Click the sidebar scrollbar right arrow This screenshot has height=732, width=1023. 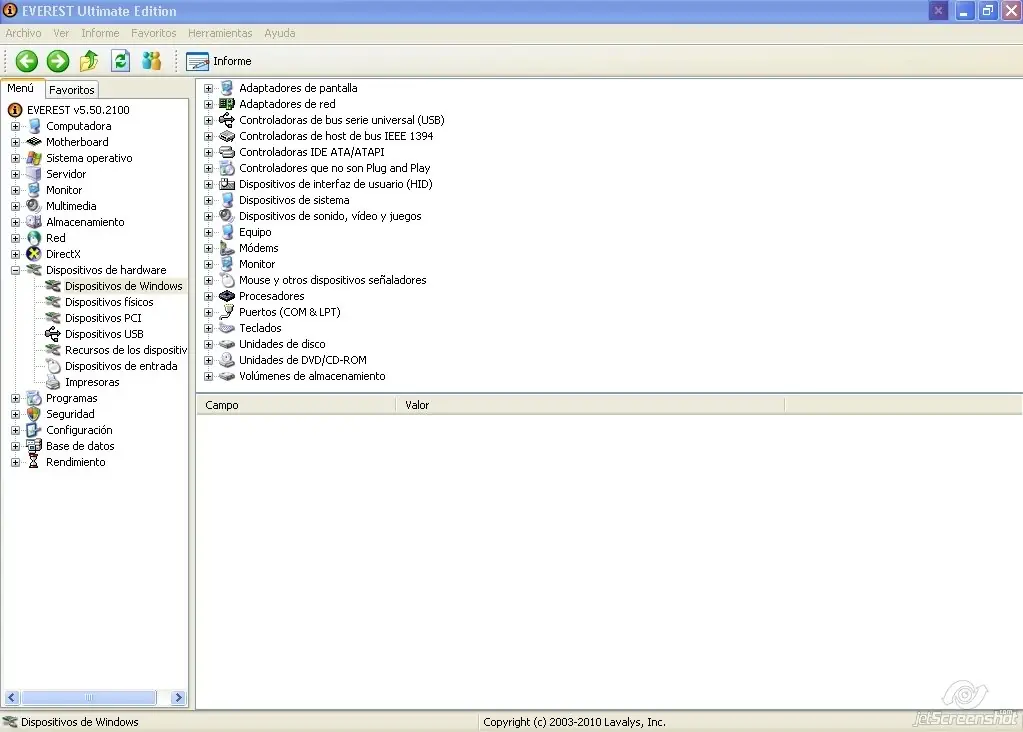(x=178, y=697)
